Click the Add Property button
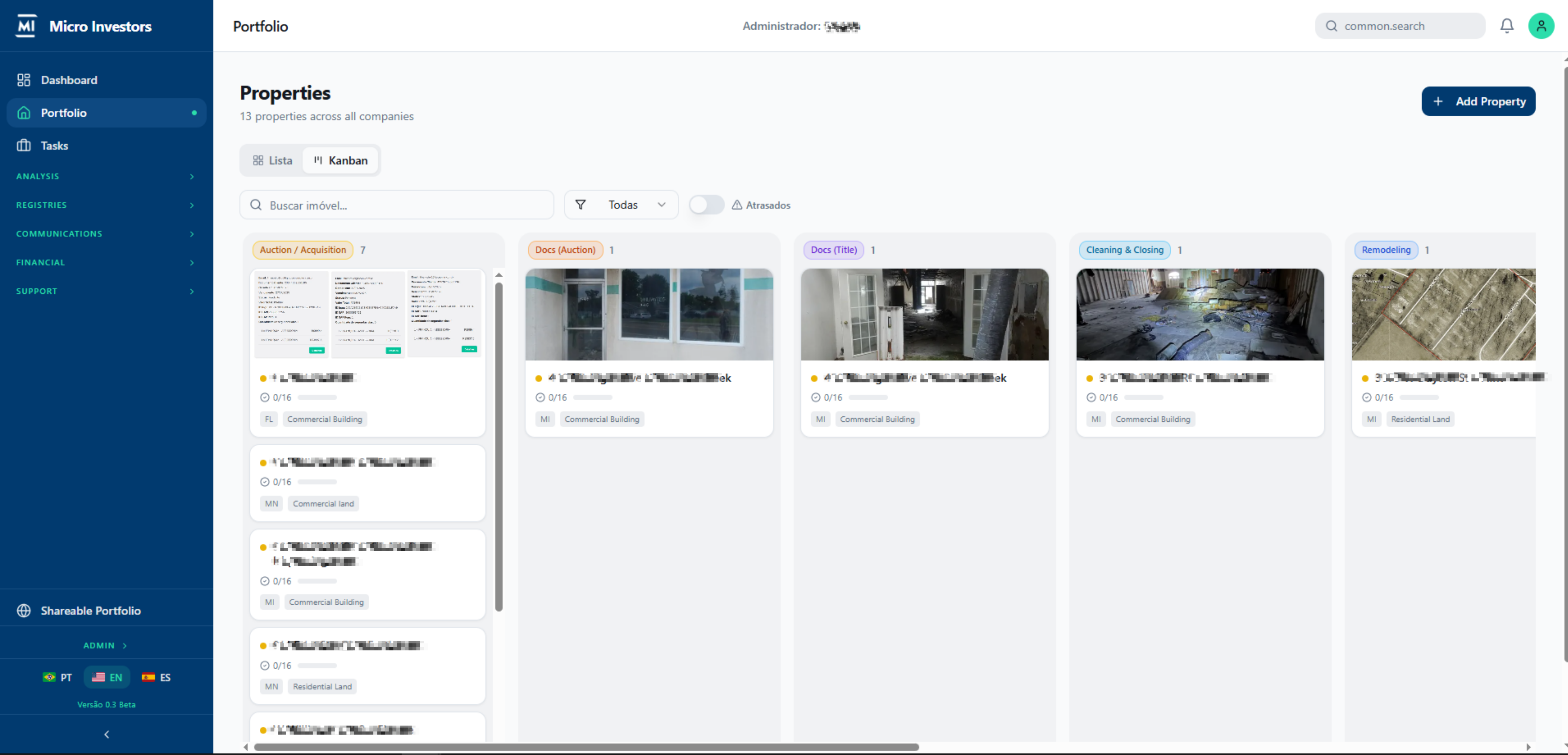Viewport: 1568px width, 755px height. (x=1478, y=101)
